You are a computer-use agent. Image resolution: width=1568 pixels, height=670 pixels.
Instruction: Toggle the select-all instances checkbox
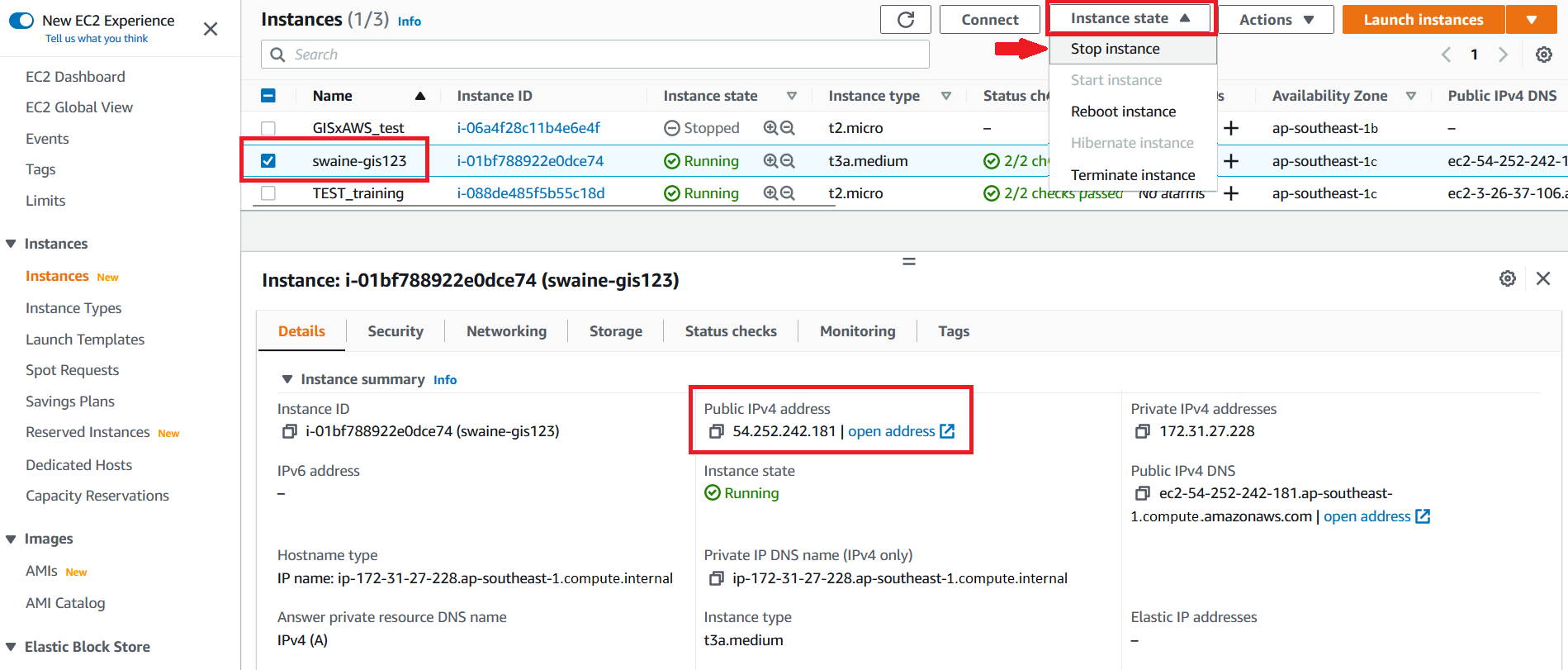click(x=268, y=96)
